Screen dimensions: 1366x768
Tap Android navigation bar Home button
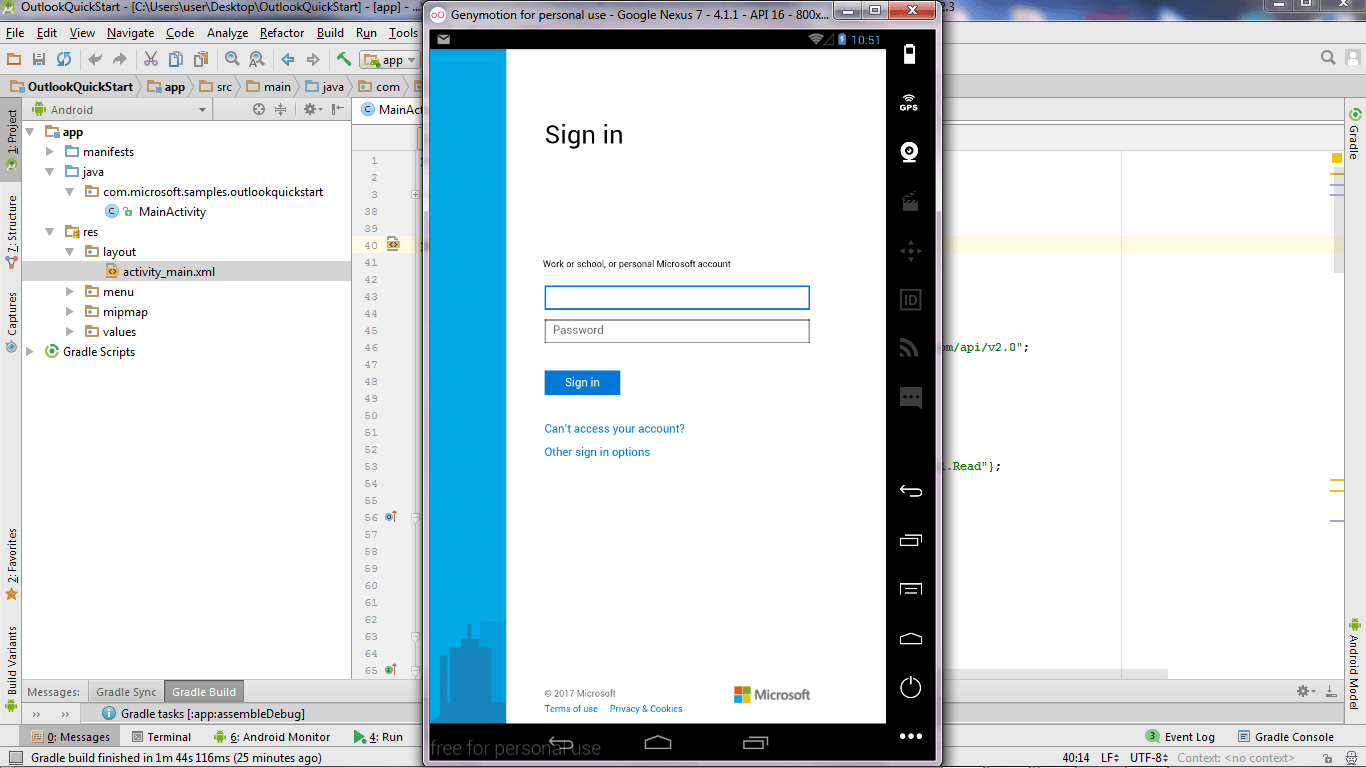coord(658,742)
